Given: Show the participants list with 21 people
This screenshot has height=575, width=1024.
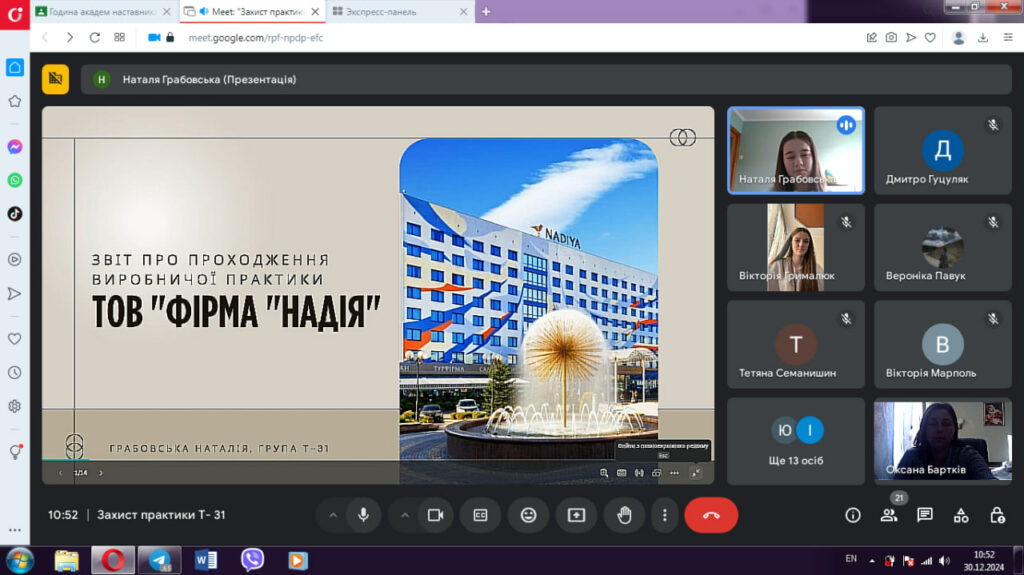Looking at the screenshot, I should (889, 515).
